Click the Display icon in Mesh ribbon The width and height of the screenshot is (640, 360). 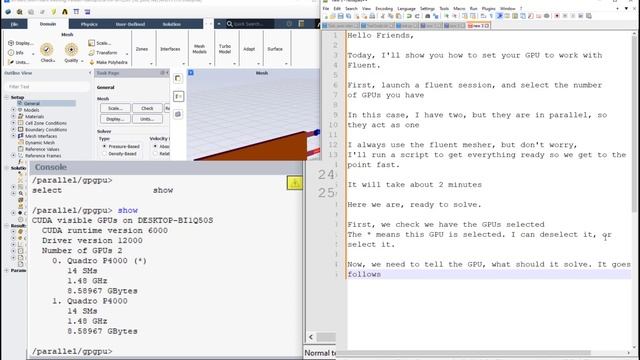pos(11,43)
